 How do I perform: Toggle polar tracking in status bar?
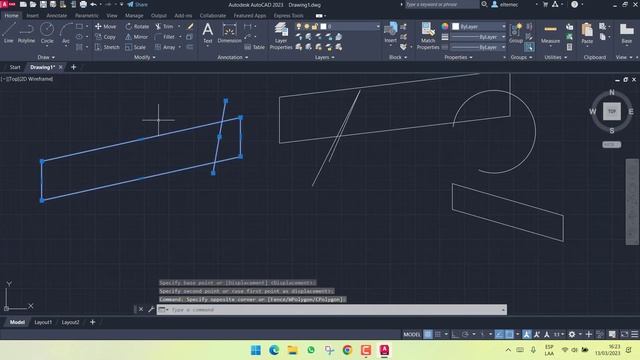(x=465, y=334)
